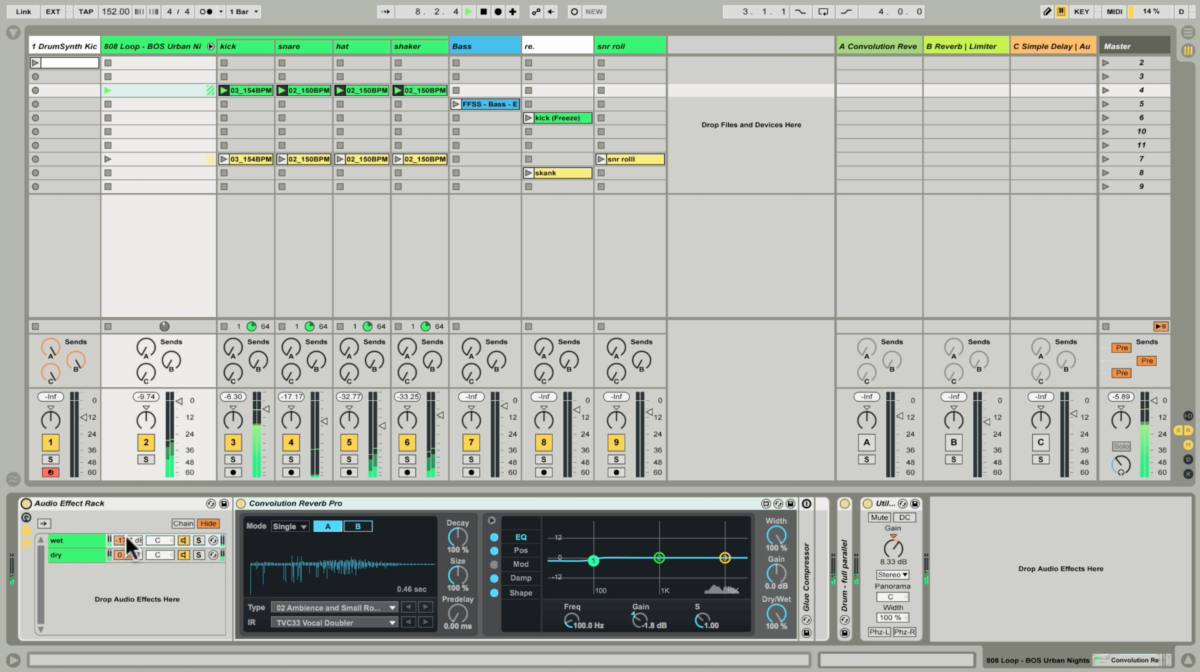Viewport: 1200px width, 672px height.
Task: Click the Follow playback arrow icon
Action: click(x=387, y=12)
